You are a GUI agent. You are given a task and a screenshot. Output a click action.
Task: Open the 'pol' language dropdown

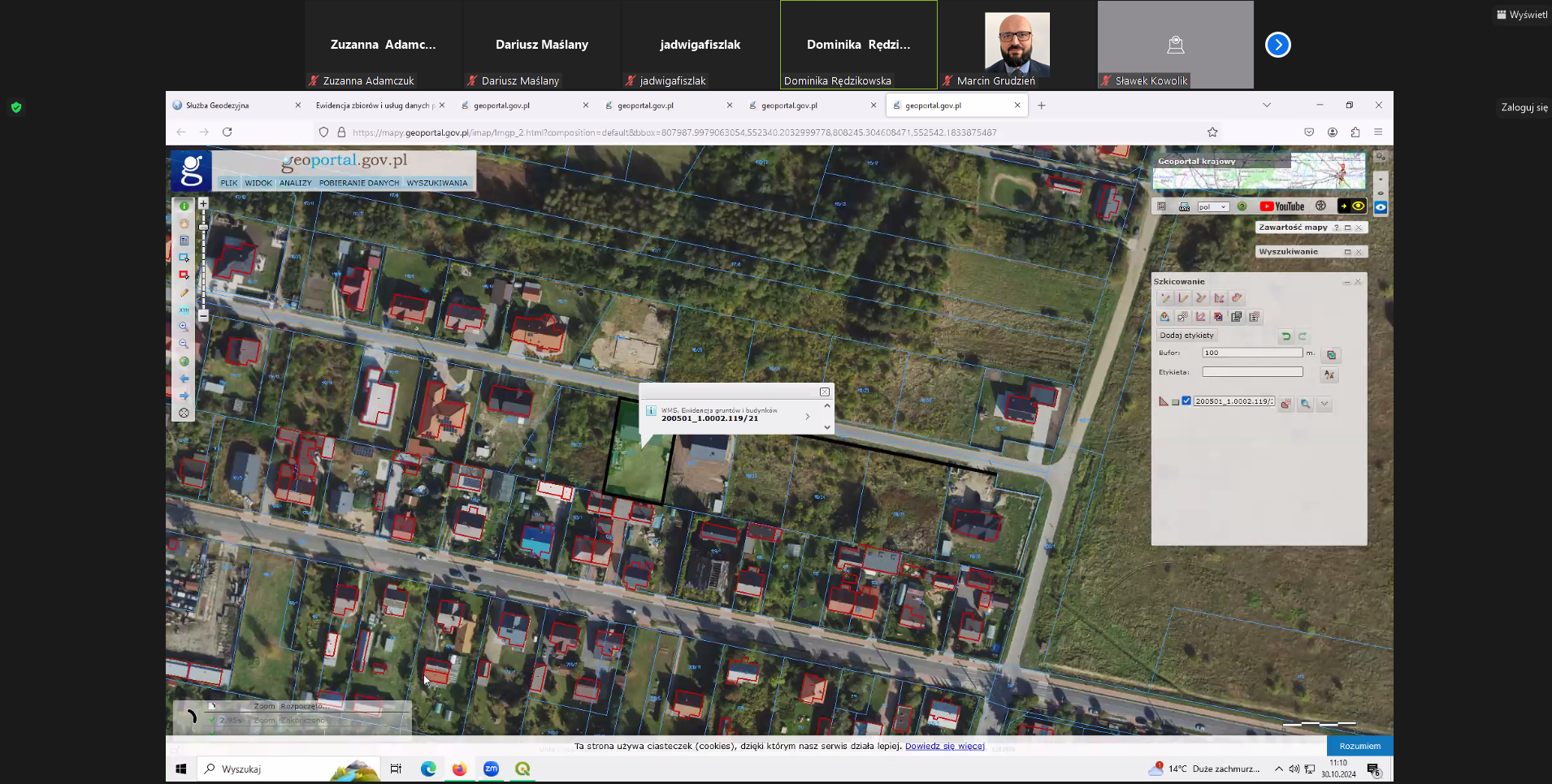click(1212, 207)
